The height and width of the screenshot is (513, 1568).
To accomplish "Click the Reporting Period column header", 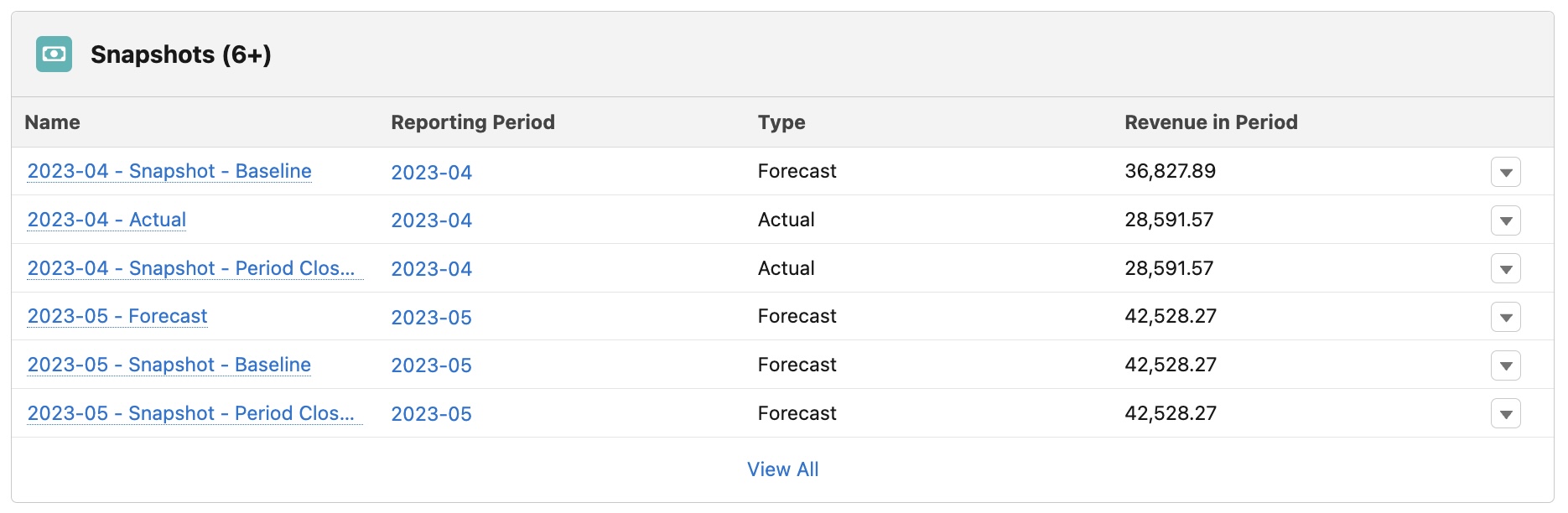I will 473,122.
